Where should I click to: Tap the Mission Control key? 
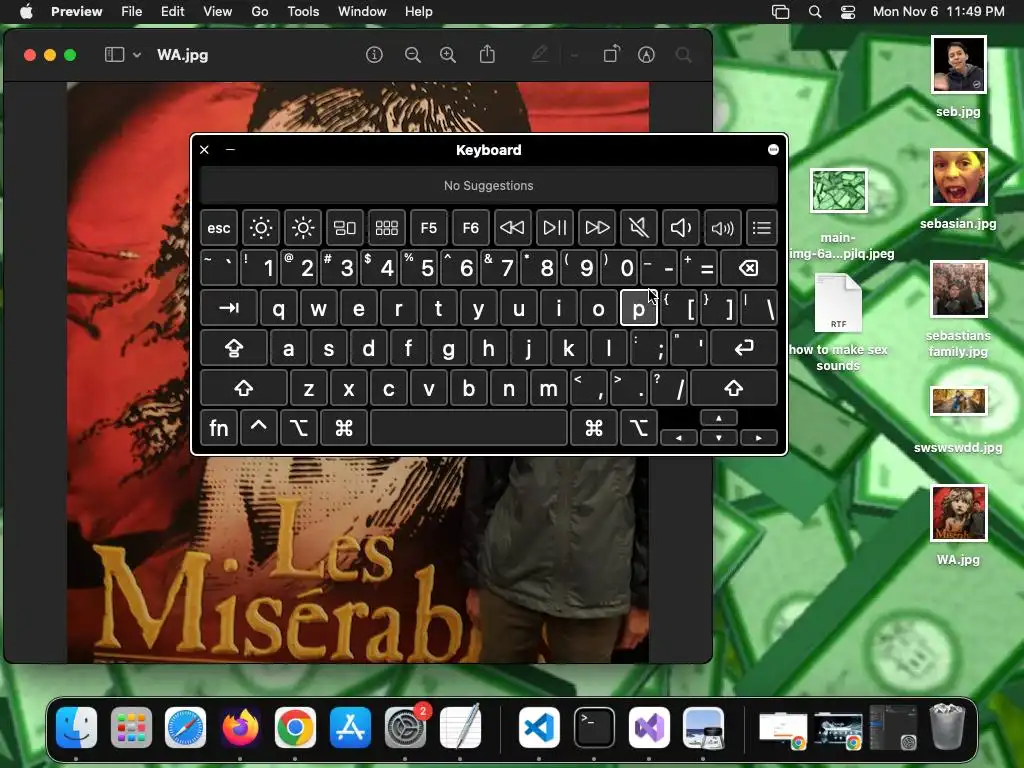point(345,227)
